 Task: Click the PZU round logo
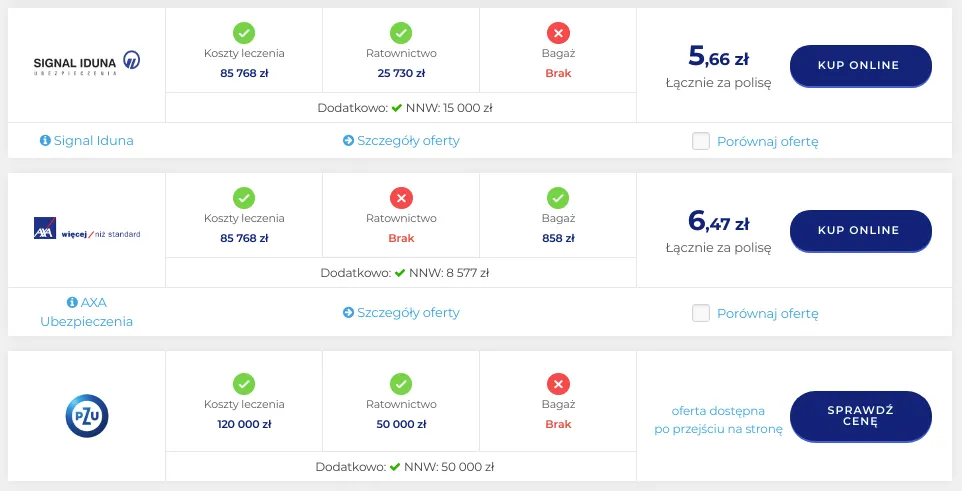(87, 415)
